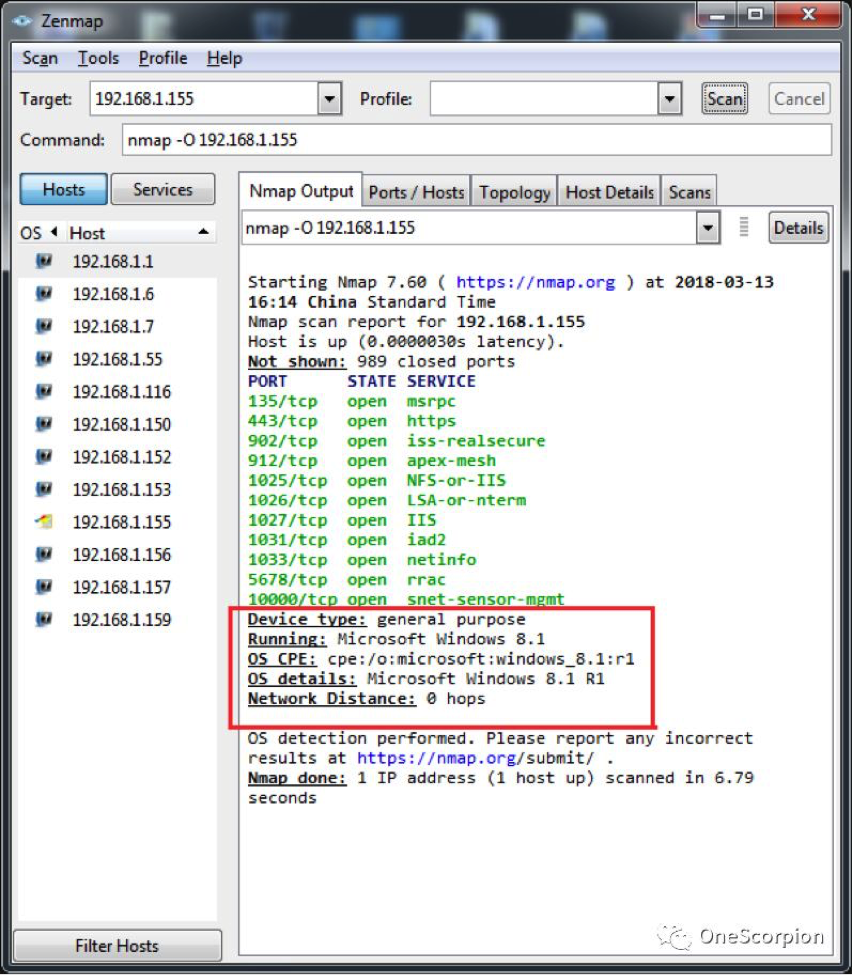The height and width of the screenshot is (975, 852).
Task: Open the Profile dropdown list
Action: pyautogui.click(x=670, y=98)
